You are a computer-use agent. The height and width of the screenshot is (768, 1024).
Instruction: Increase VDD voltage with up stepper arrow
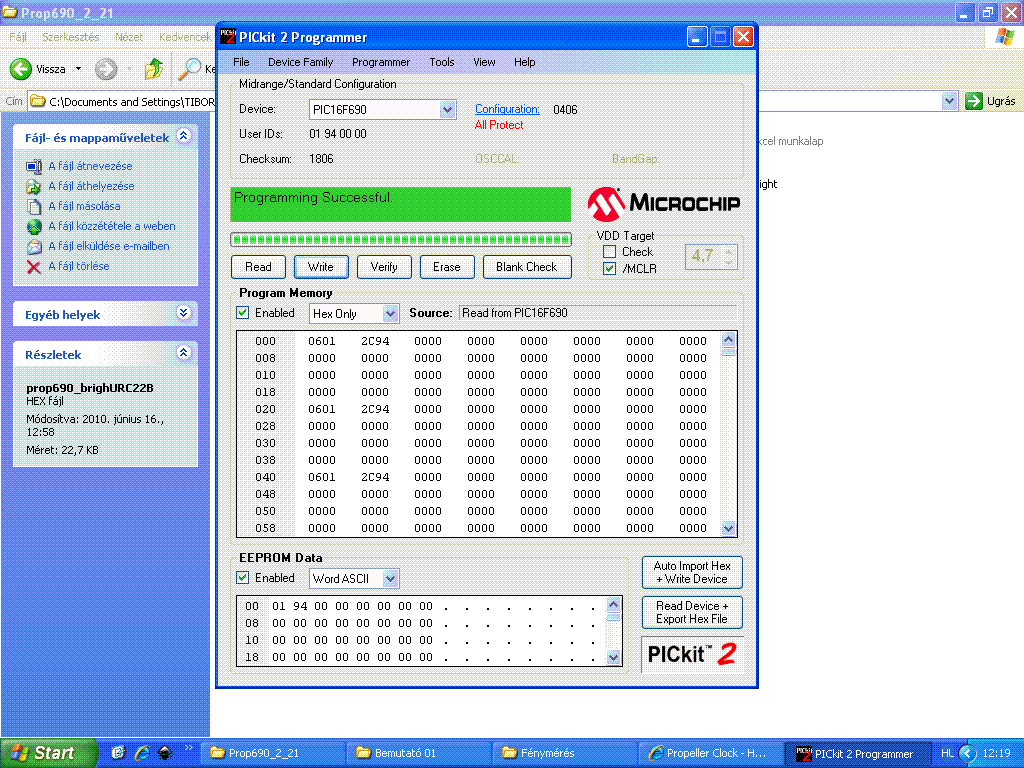pyautogui.click(x=729, y=250)
